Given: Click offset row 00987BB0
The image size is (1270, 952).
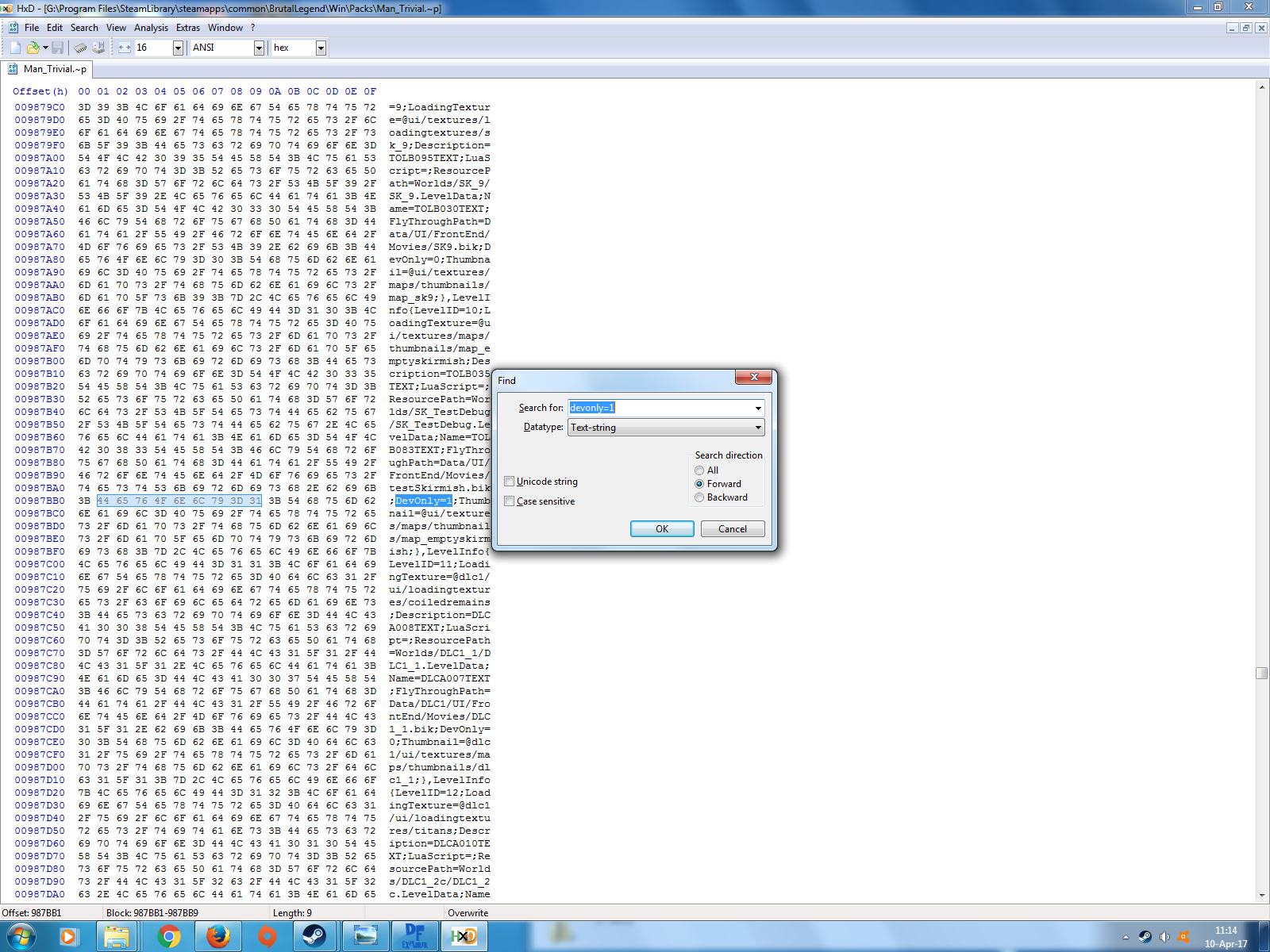Looking at the screenshot, I should 40,501.
